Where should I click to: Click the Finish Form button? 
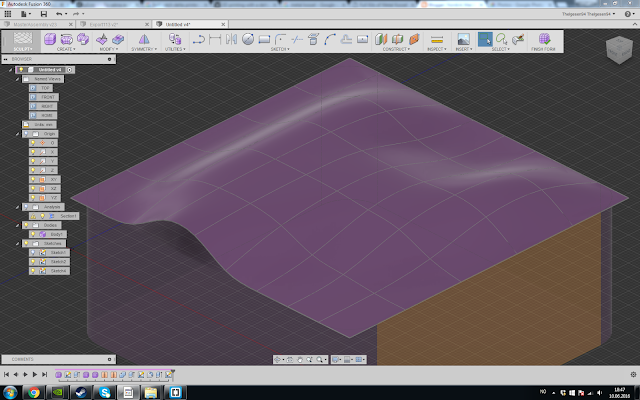[x=544, y=42]
